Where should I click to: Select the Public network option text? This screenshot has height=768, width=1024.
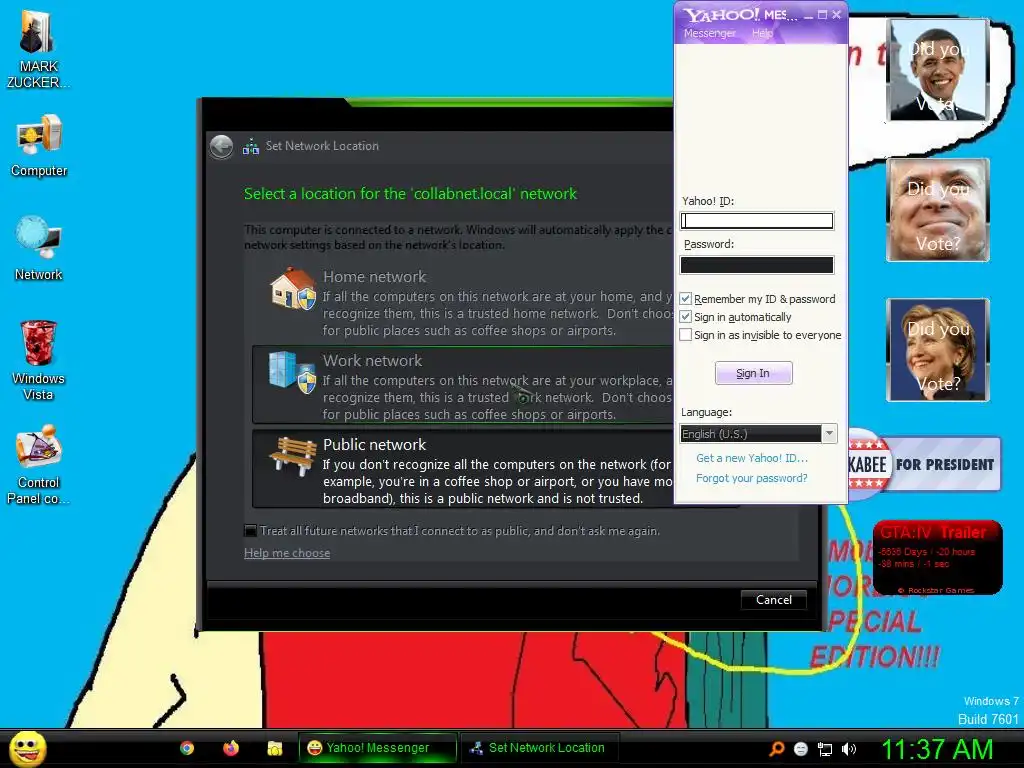[374, 444]
